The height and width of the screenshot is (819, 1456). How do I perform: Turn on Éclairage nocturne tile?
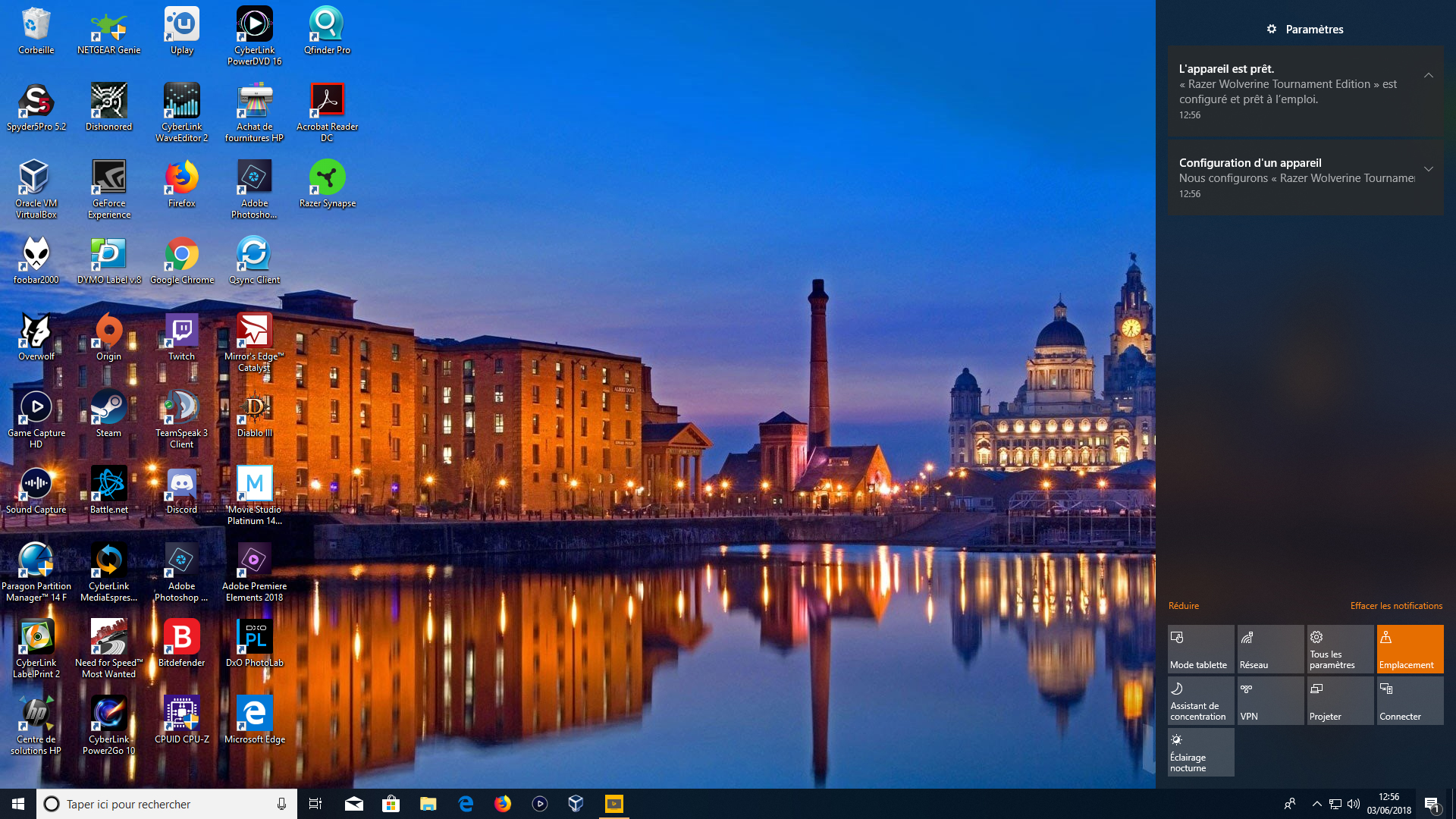[x=1200, y=752]
